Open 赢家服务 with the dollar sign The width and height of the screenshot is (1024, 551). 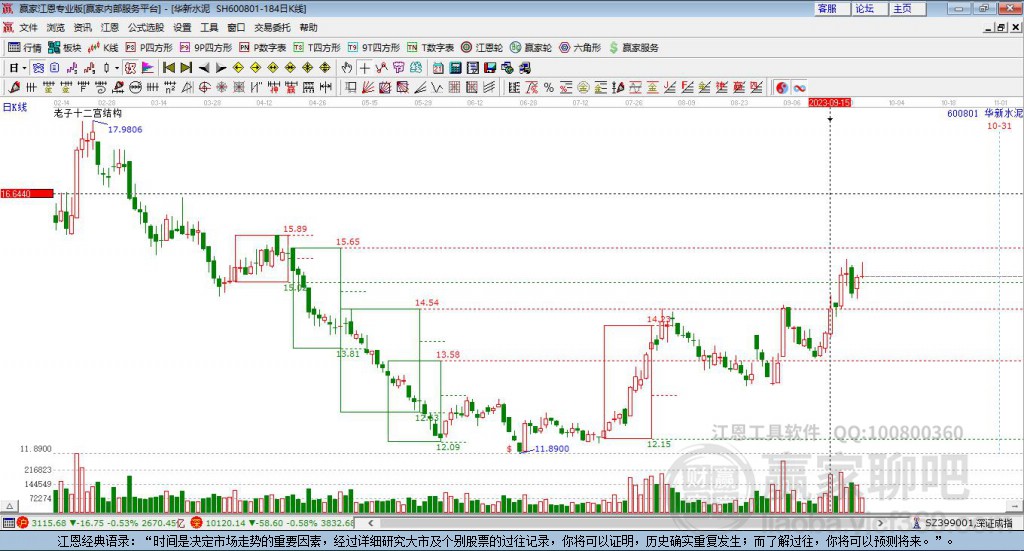pos(633,48)
